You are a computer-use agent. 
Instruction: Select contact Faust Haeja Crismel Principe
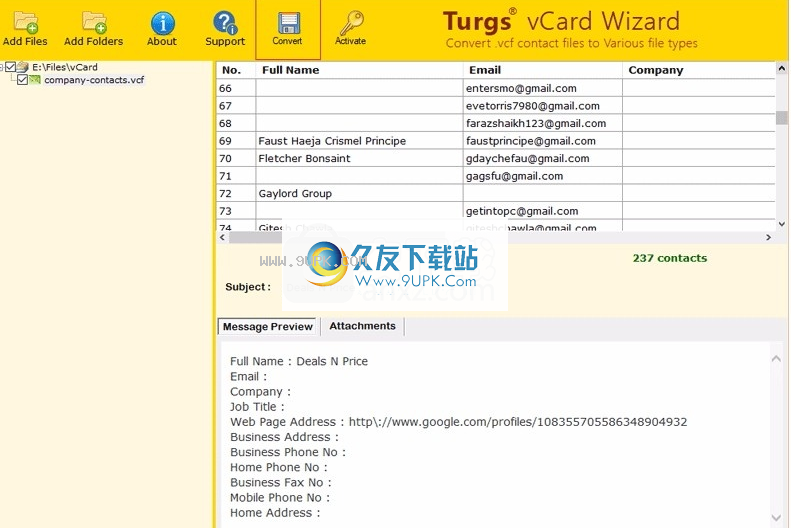[x=332, y=141]
